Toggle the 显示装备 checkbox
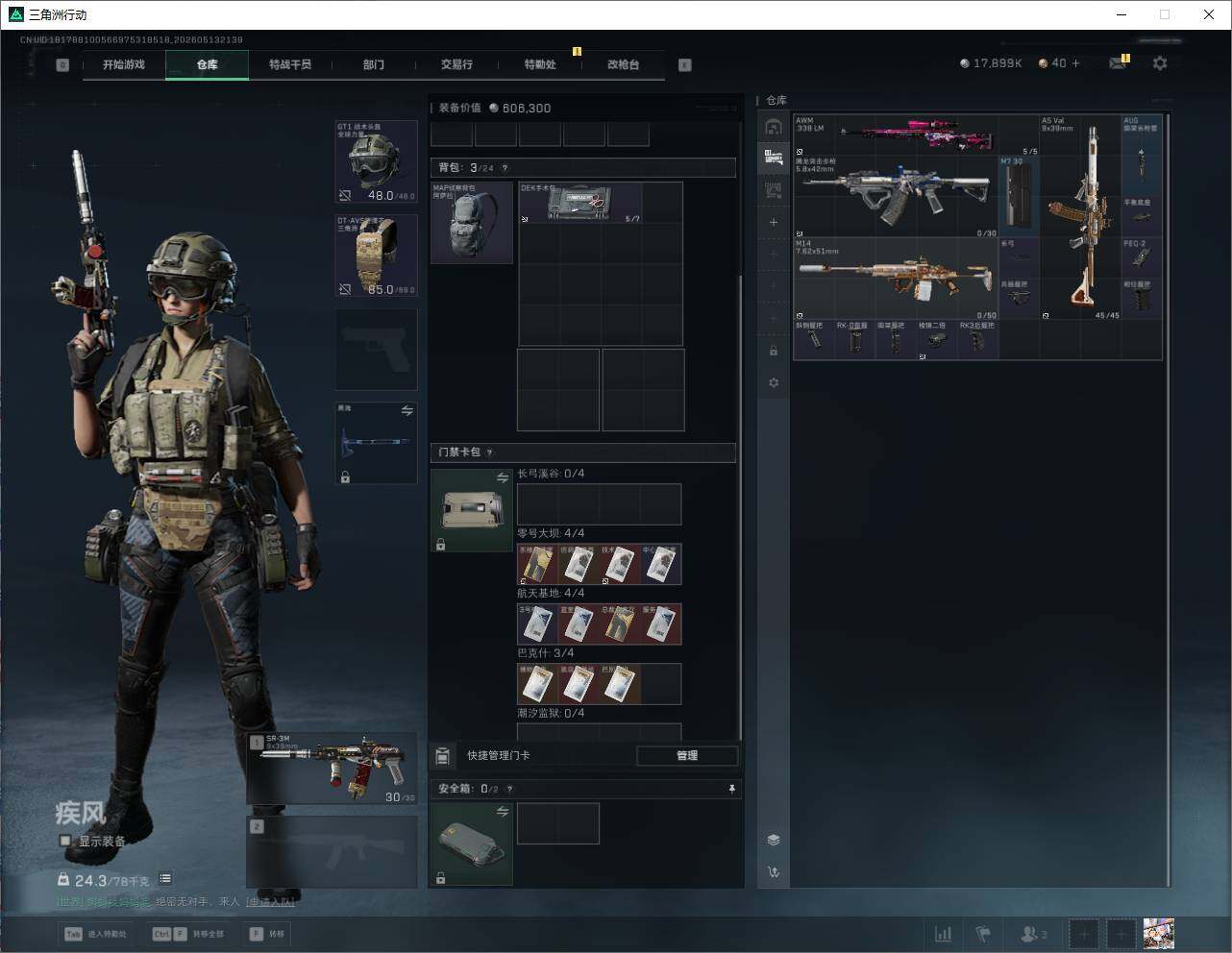This screenshot has width=1232, height=953. (65, 841)
